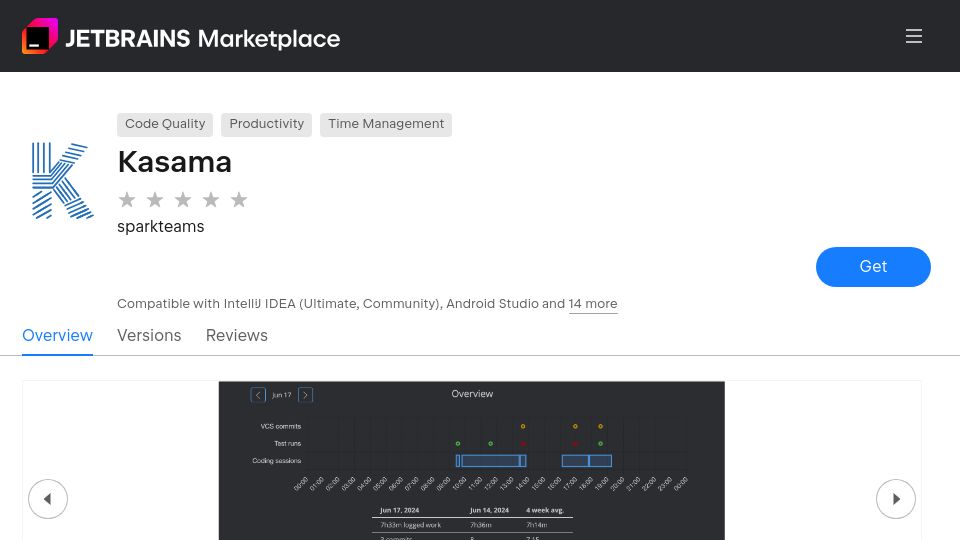Expand the 14 more compatible IDEs link
Screen dimensions: 960x540
pyautogui.click(x=593, y=304)
